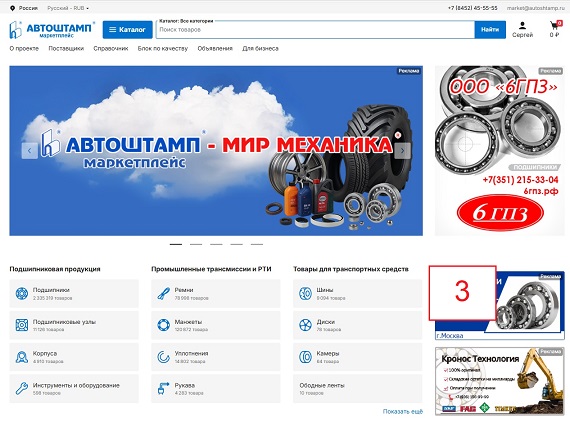Viewport: 570px width, 422px height.
Task: Open the О проекте menu item
Action: point(24,48)
